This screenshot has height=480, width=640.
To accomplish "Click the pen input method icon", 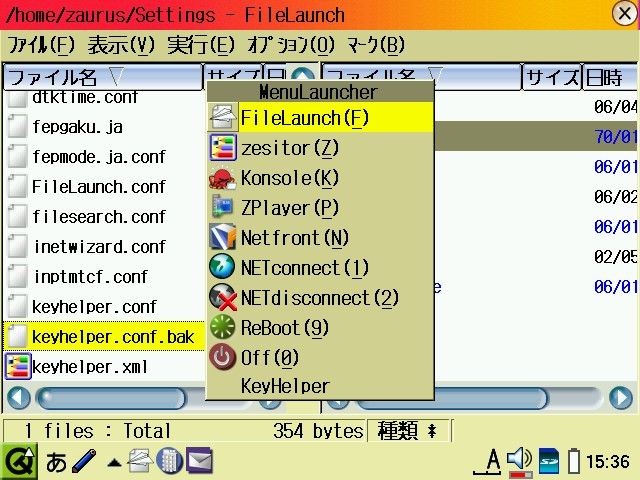I will tap(84, 461).
